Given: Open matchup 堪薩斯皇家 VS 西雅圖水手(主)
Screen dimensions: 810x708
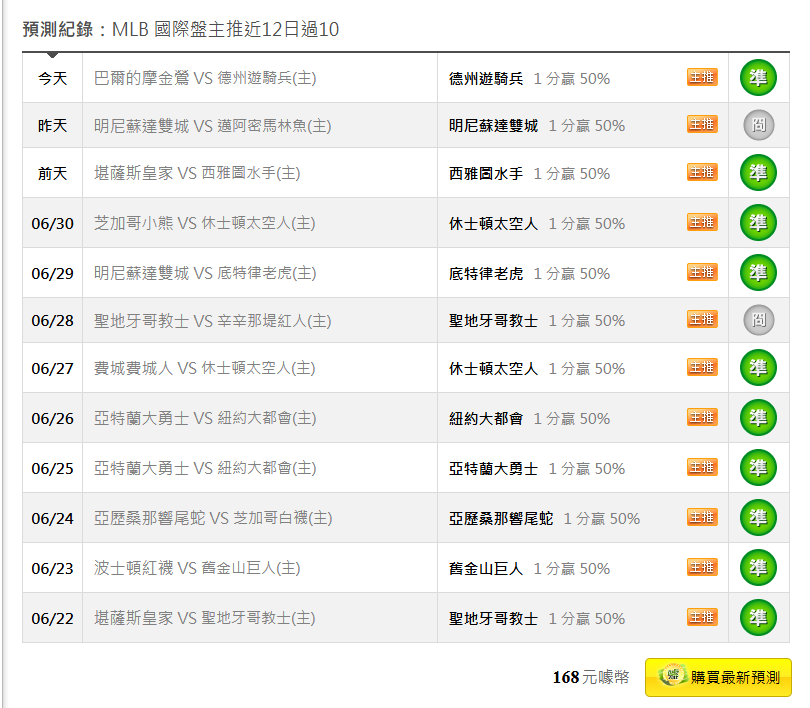Looking at the screenshot, I should coord(197,173).
